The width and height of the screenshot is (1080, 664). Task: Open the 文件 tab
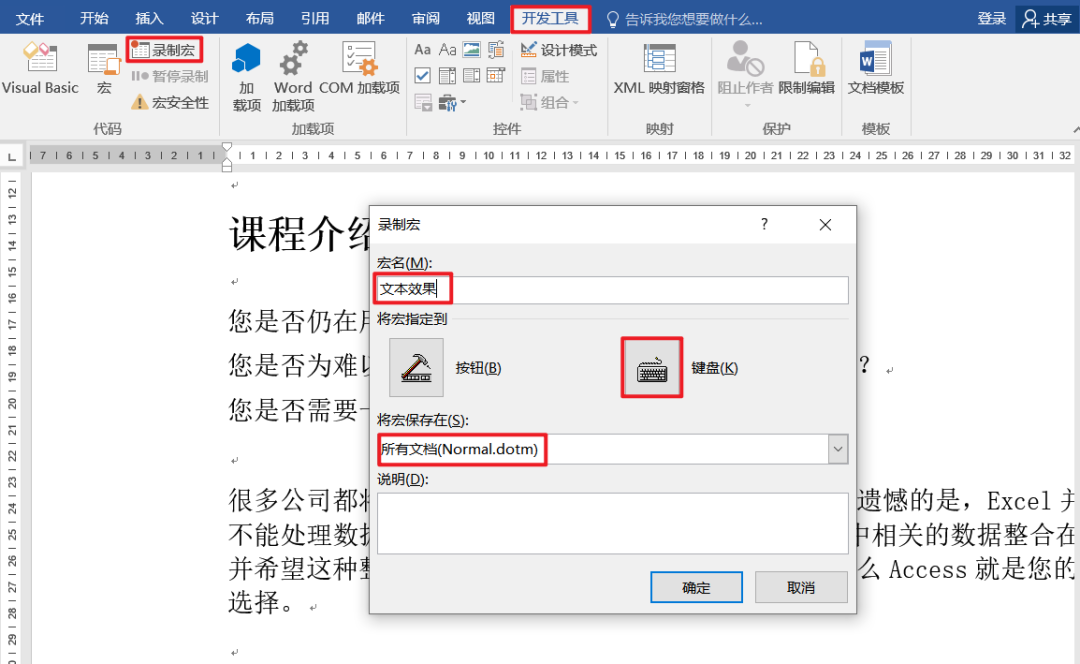30,19
